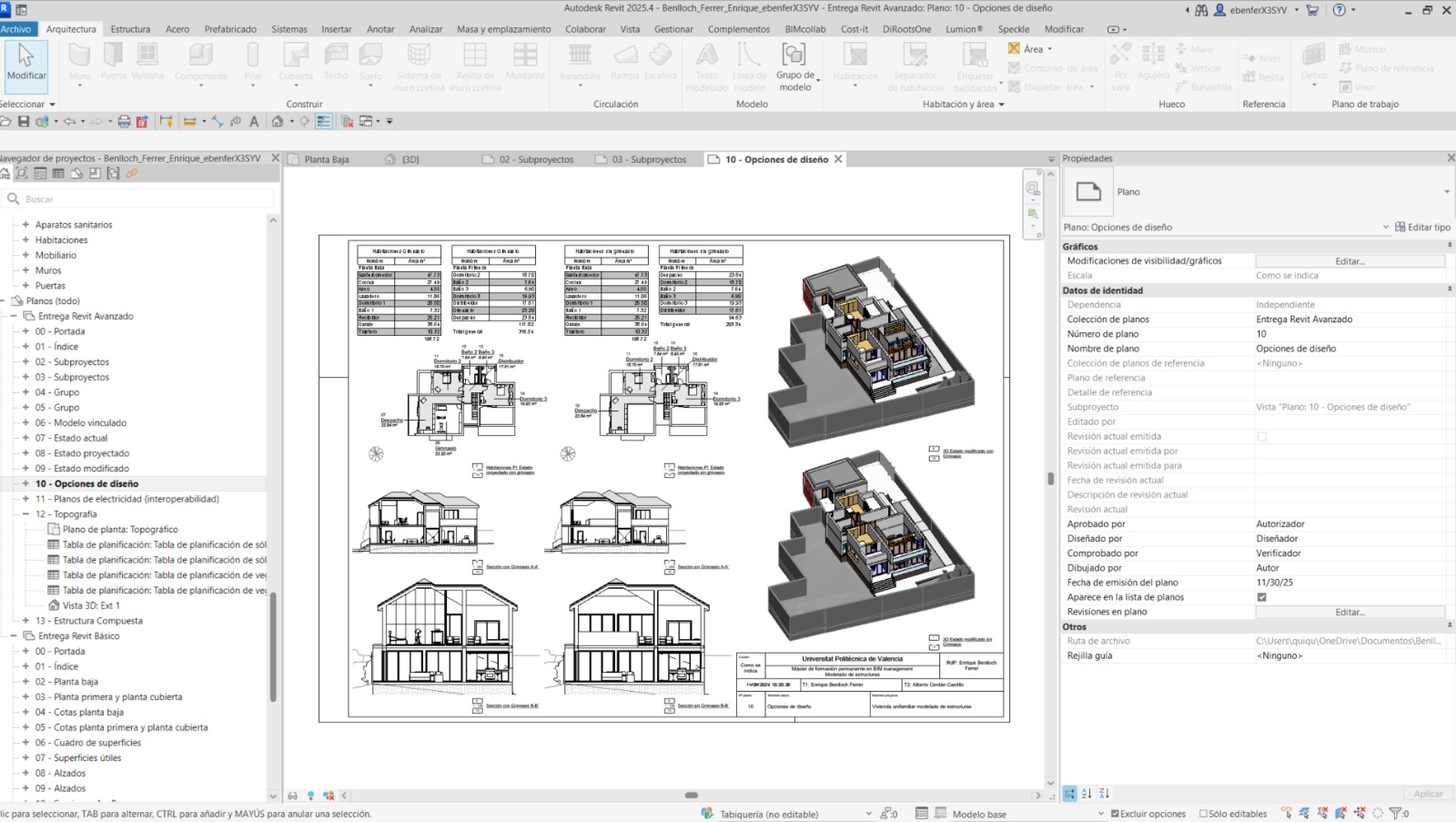The height and width of the screenshot is (822, 1456).
Task: Open the Seleccionar dropdown under Modificar
Action: (x=28, y=104)
